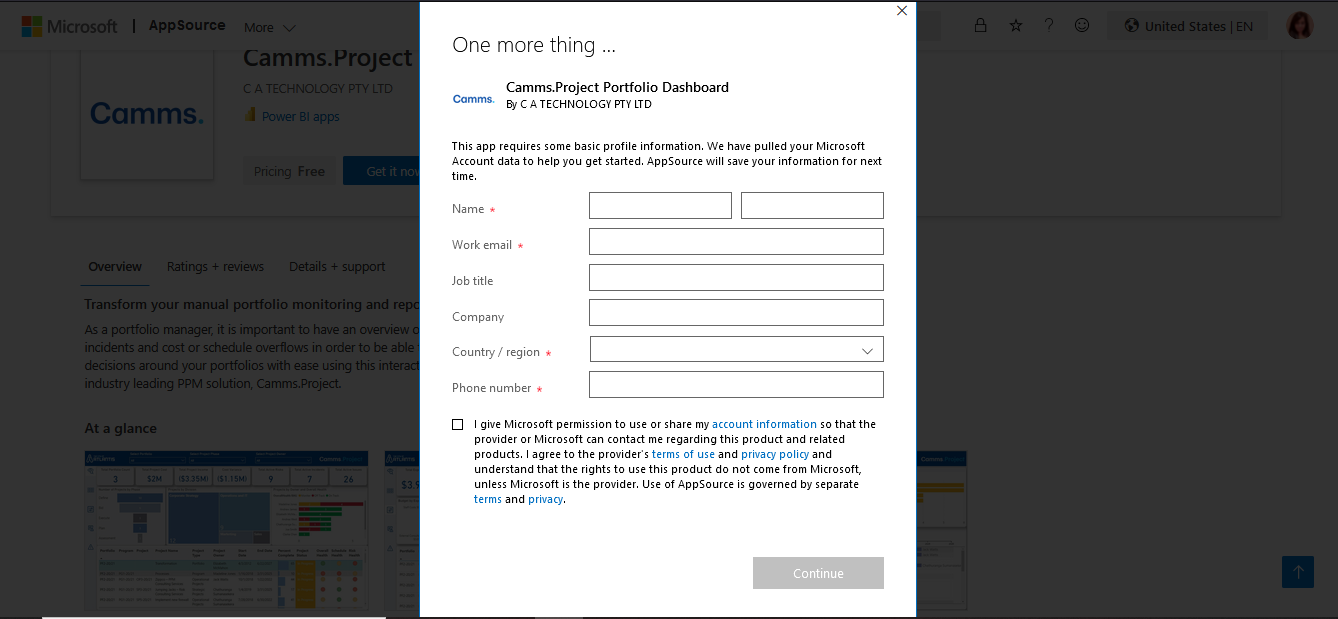
Task: Open provider's terms of use link
Action: point(683,454)
